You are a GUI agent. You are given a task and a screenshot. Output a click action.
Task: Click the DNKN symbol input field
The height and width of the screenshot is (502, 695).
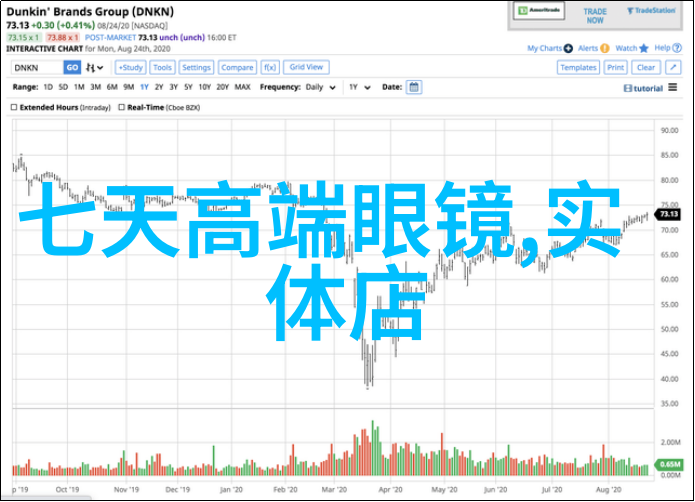click(37, 67)
